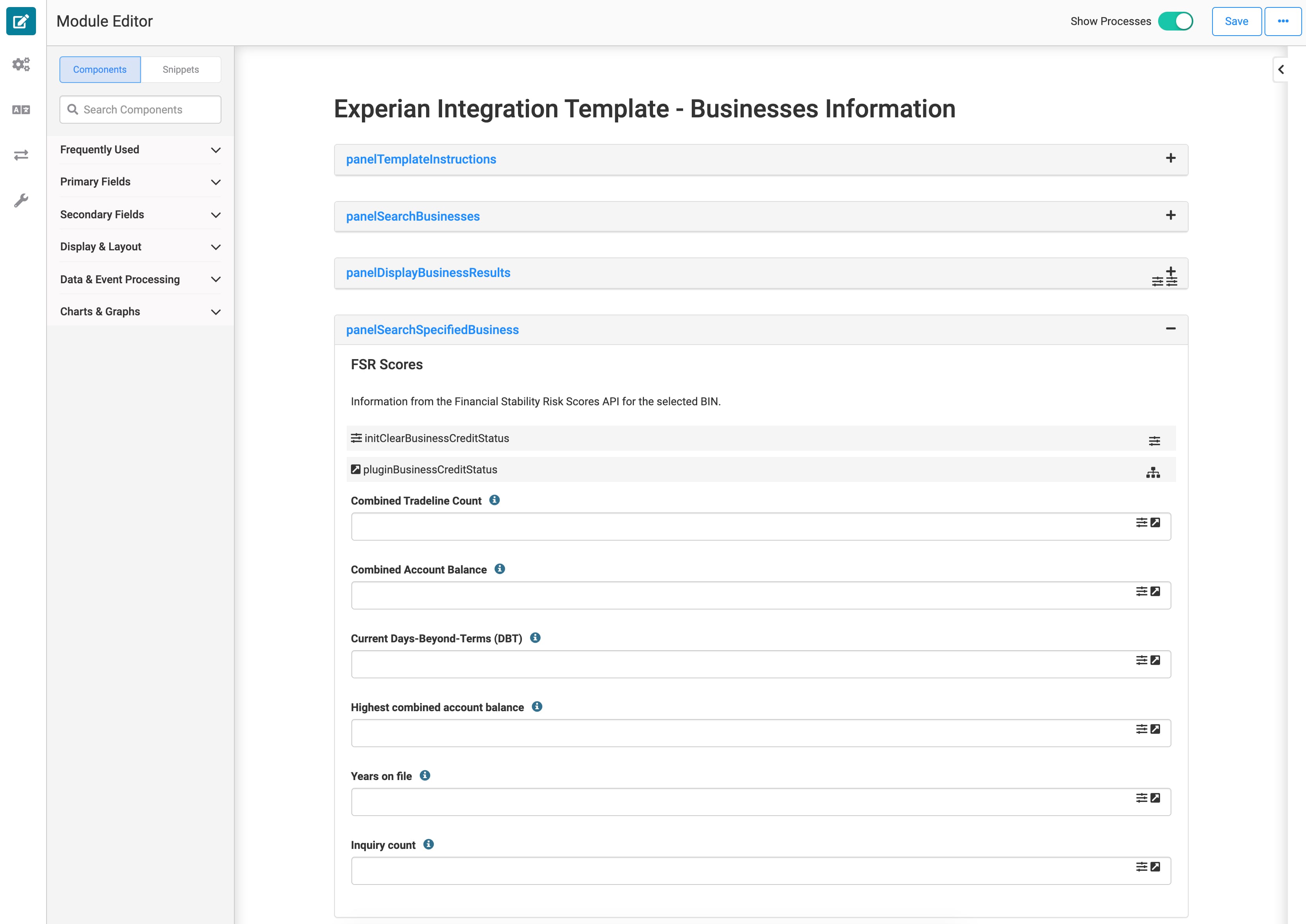Expand panelTemplateInstructions with the plus icon
Screen dimensions: 1306x924
[1171, 158]
